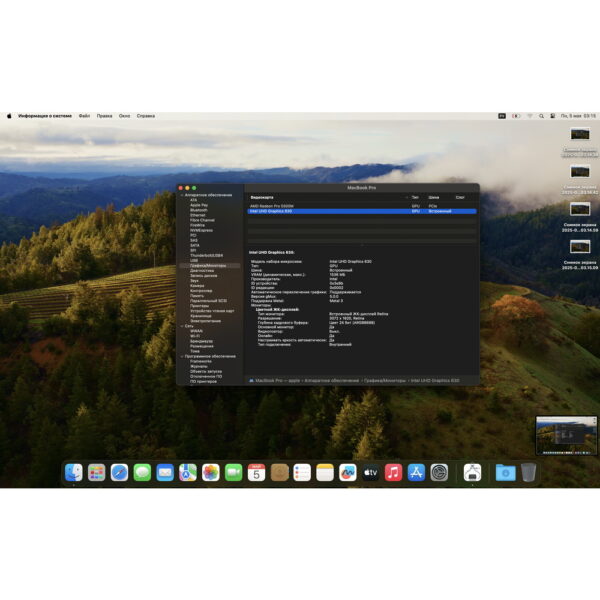Open System Settings gear in Dock
Viewport: 600px width, 600px height.
439,472
